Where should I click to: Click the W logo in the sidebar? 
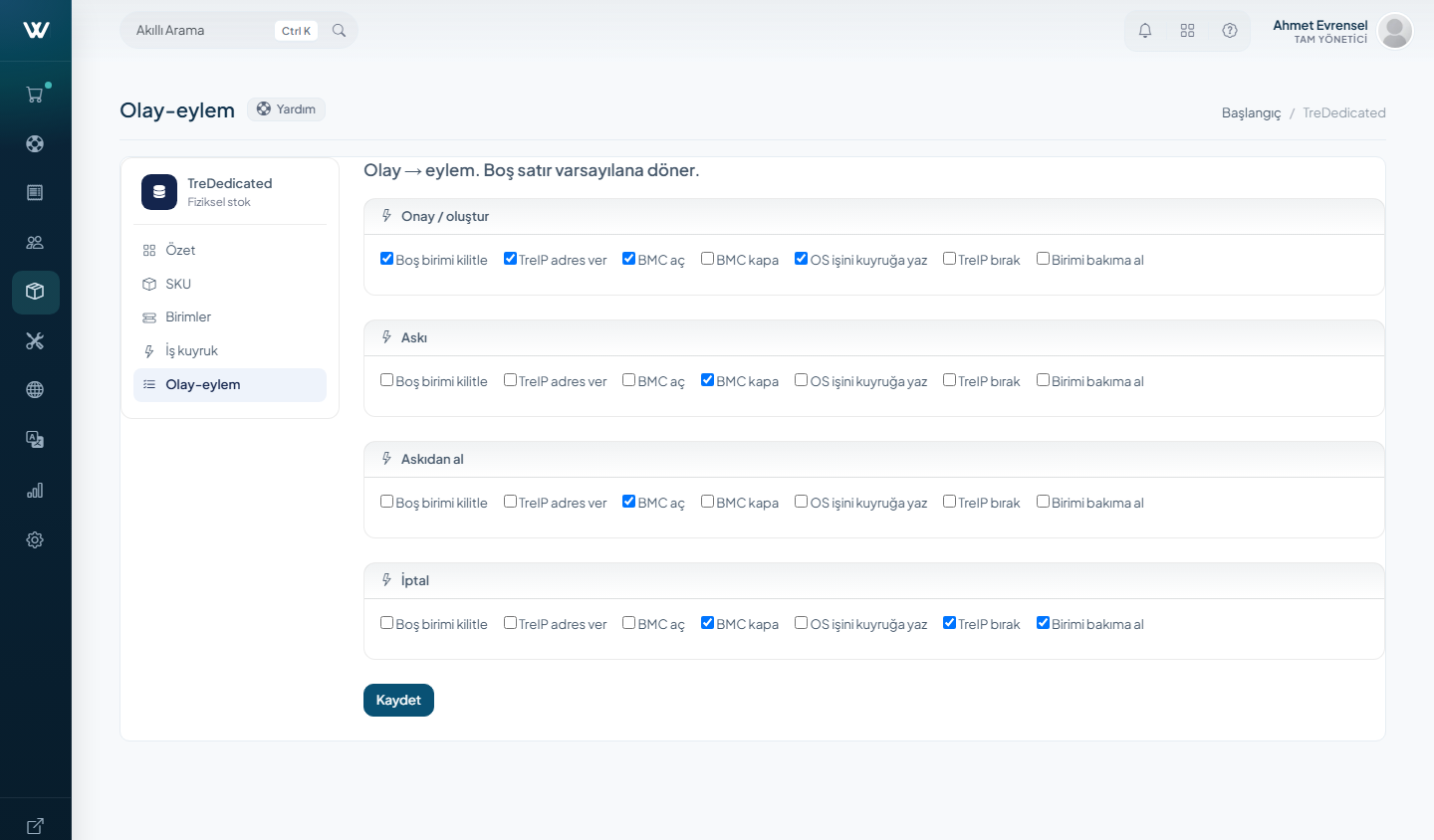coord(36,30)
